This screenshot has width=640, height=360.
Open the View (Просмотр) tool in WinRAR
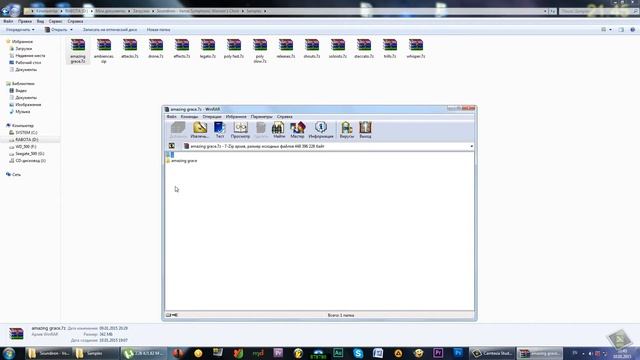point(240,130)
